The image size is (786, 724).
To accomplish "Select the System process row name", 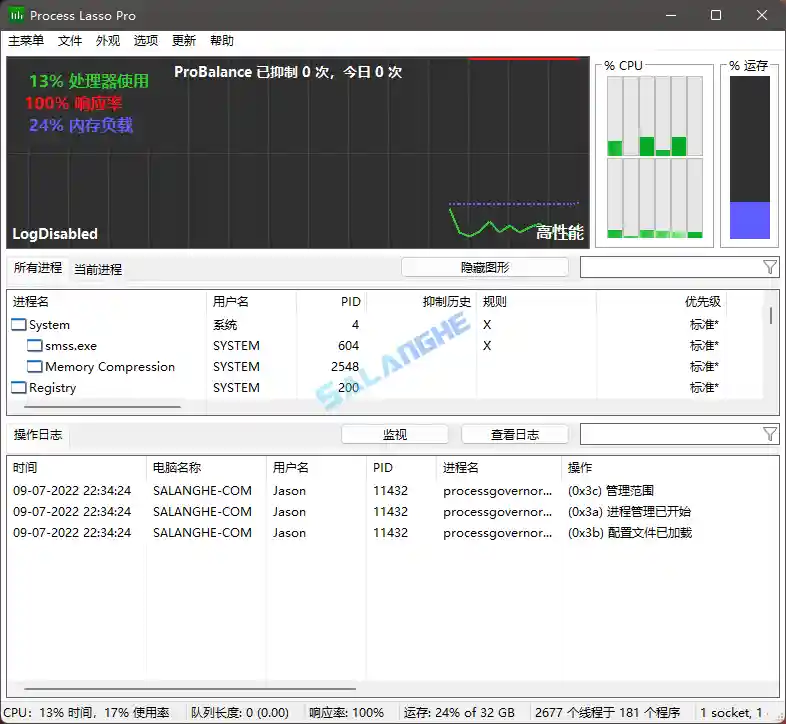I will 49,325.
